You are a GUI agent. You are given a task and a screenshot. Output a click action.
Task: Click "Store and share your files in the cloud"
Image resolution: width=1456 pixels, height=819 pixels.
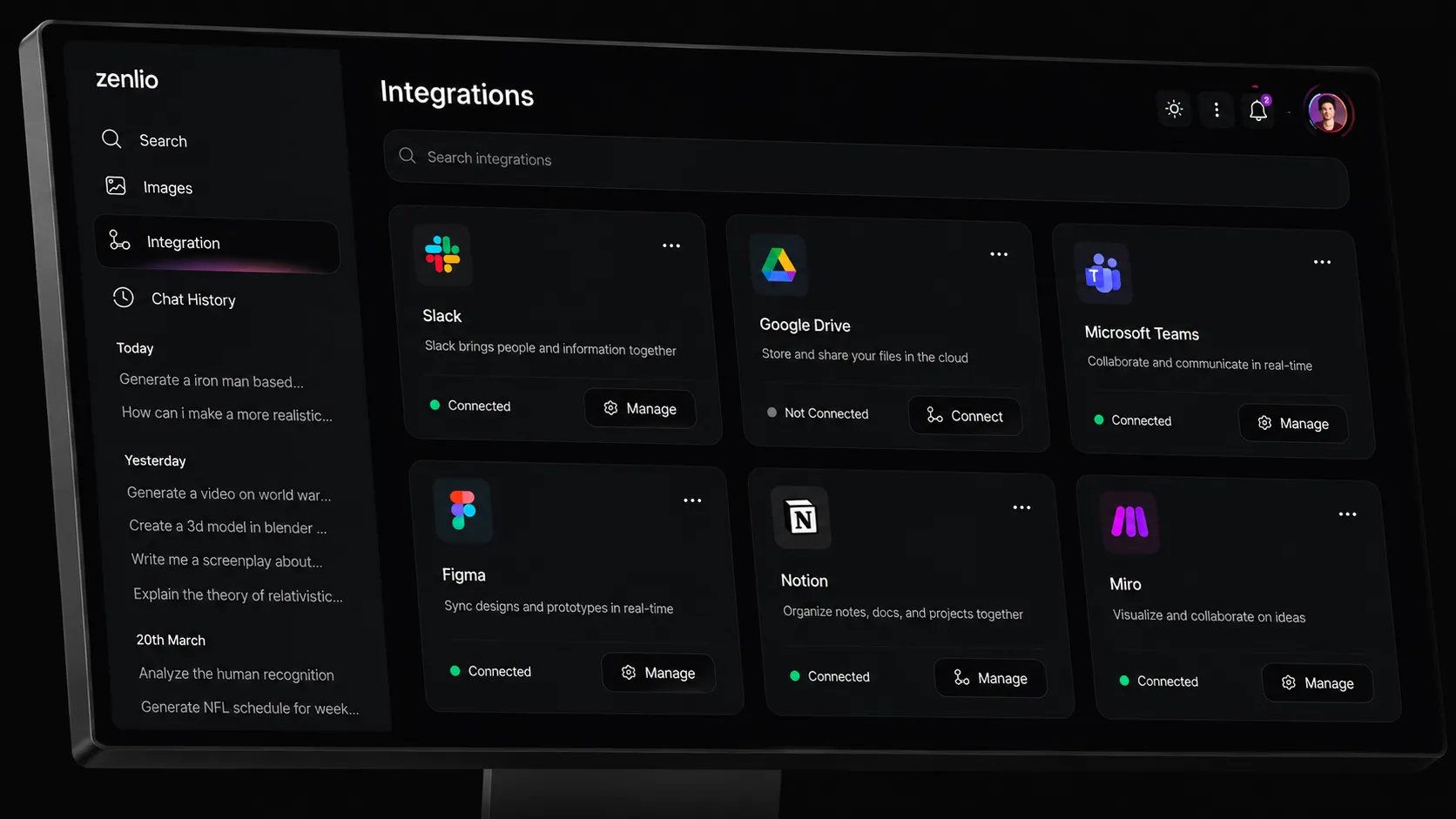coord(865,356)
